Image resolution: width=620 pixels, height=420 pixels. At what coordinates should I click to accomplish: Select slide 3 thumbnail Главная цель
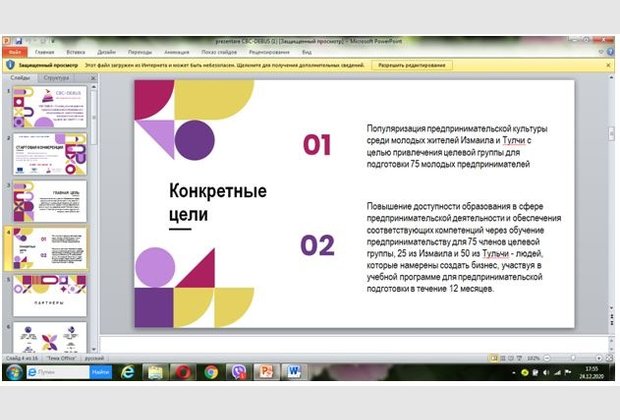50,201
